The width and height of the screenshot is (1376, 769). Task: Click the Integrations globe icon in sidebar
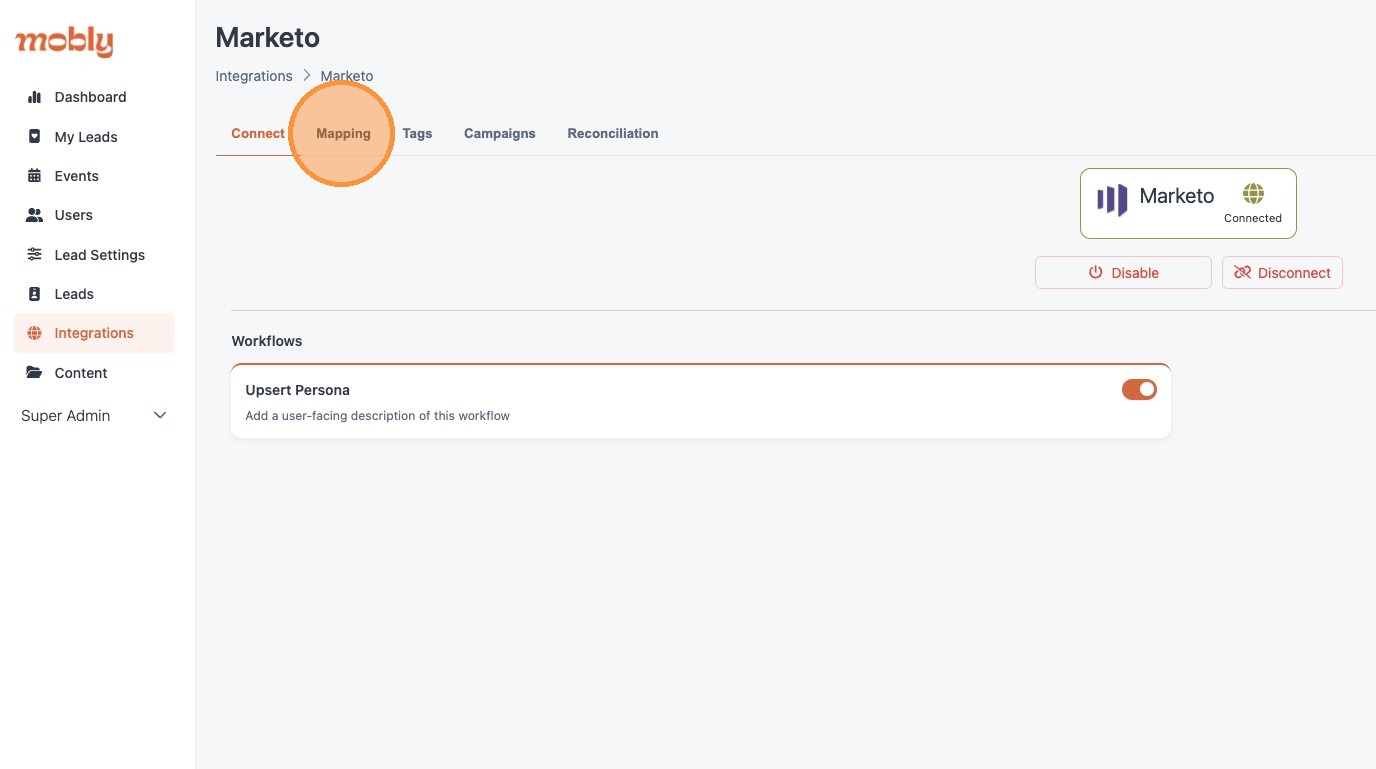(35, 333)
